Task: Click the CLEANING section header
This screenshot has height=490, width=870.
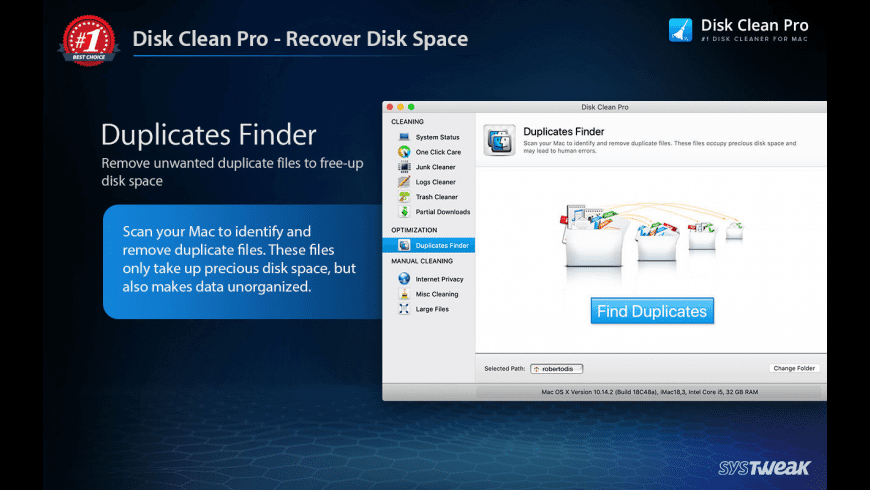Action: (x=407, y=122)
